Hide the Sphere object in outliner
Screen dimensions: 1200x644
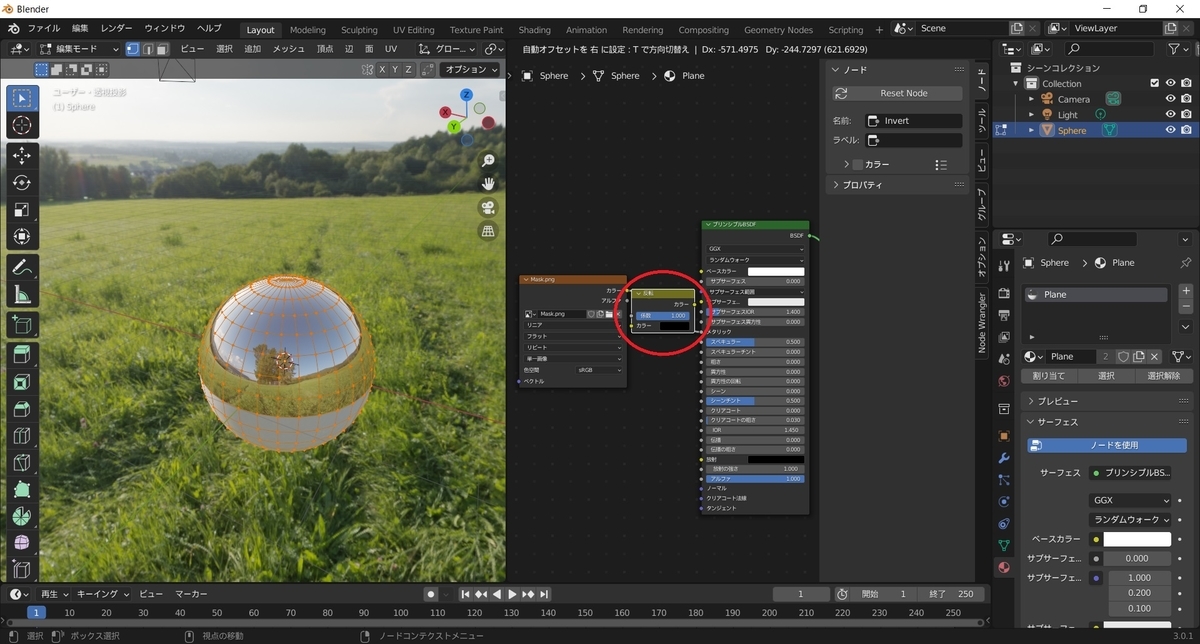pos(1170,130)
